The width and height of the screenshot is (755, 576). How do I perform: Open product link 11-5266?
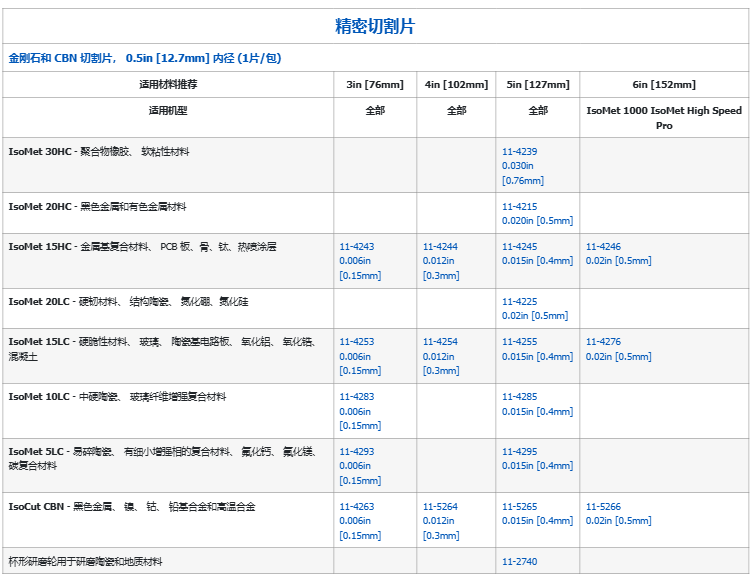[x=603, y=507]
